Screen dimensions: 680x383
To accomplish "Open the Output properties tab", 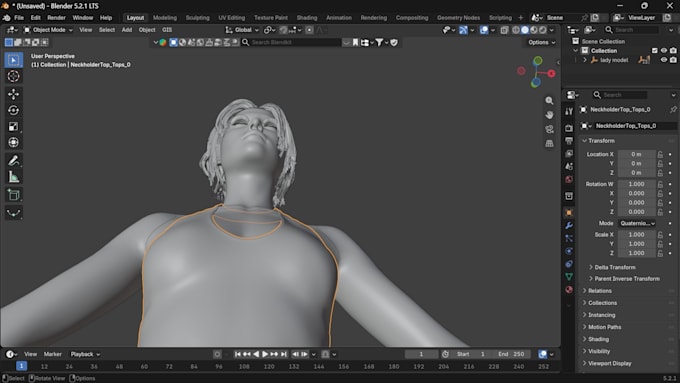I will (x=569, y=141).
